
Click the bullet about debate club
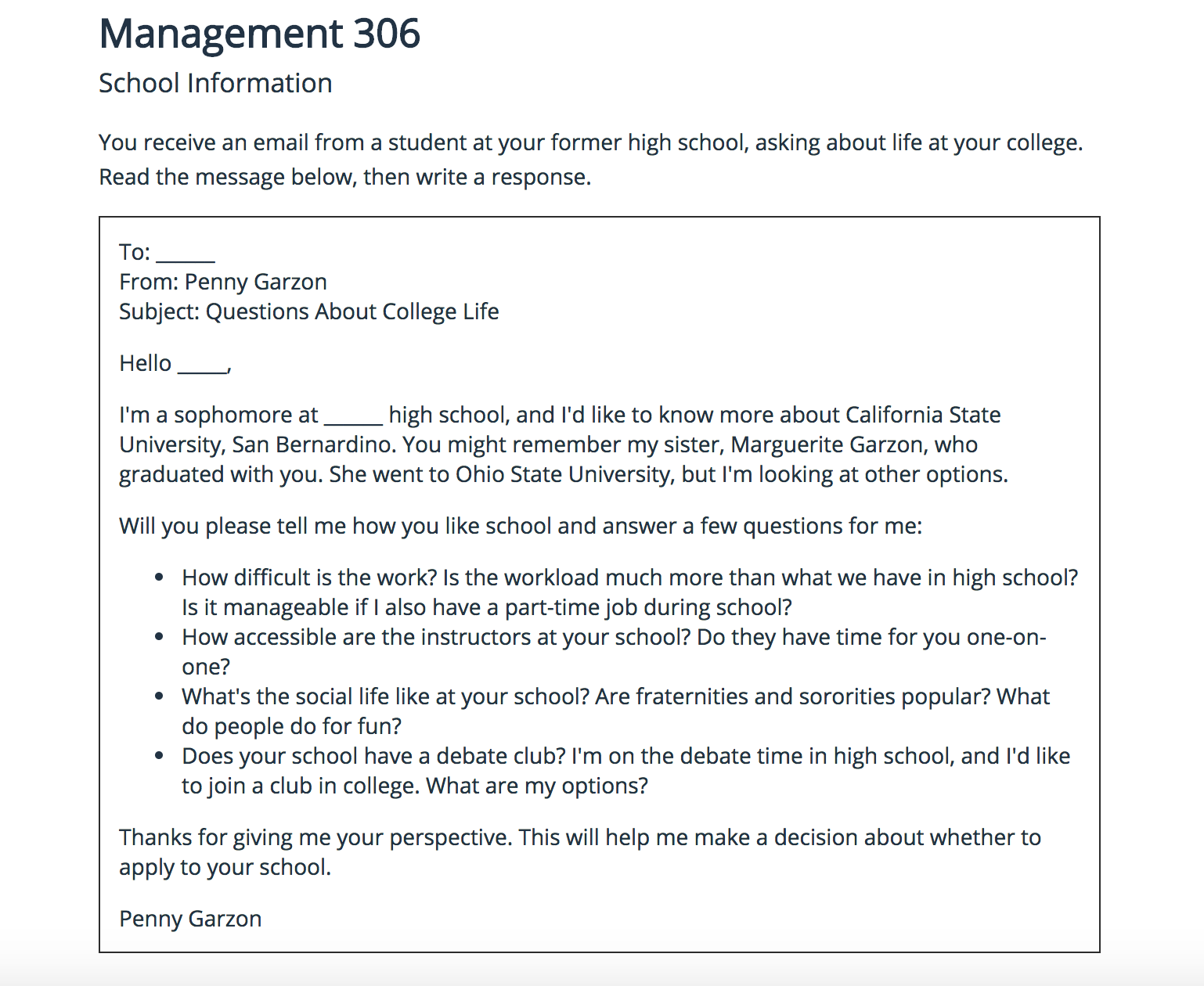(625, 771)
